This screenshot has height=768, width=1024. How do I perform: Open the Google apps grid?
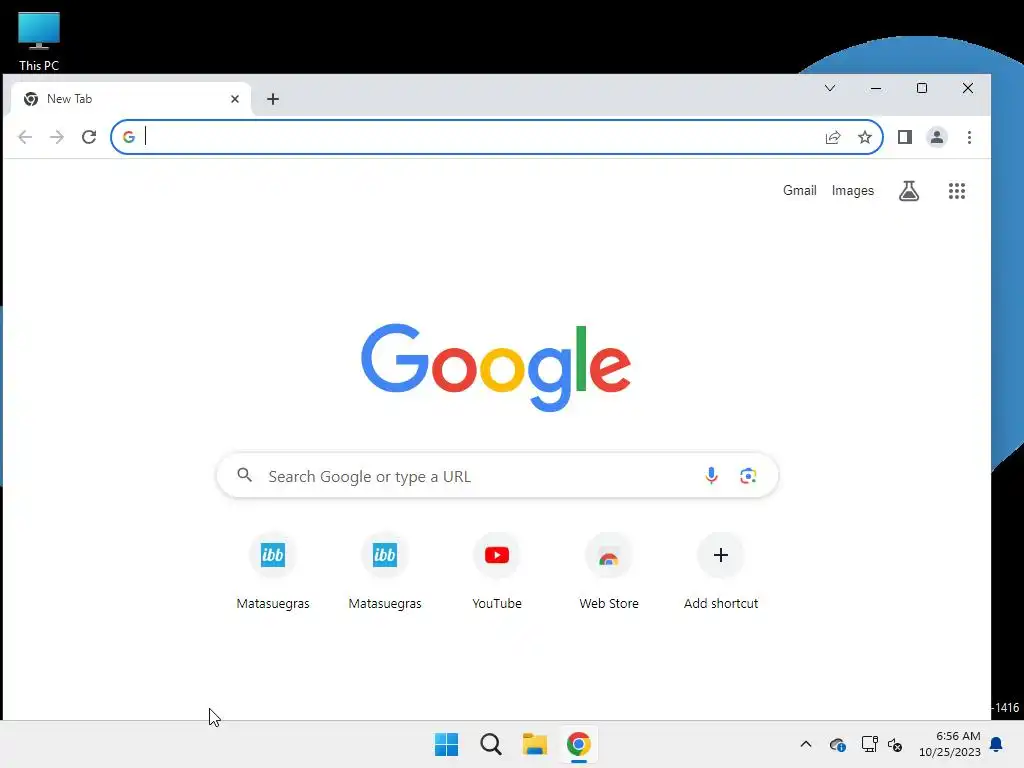click(x=957, y=191)
